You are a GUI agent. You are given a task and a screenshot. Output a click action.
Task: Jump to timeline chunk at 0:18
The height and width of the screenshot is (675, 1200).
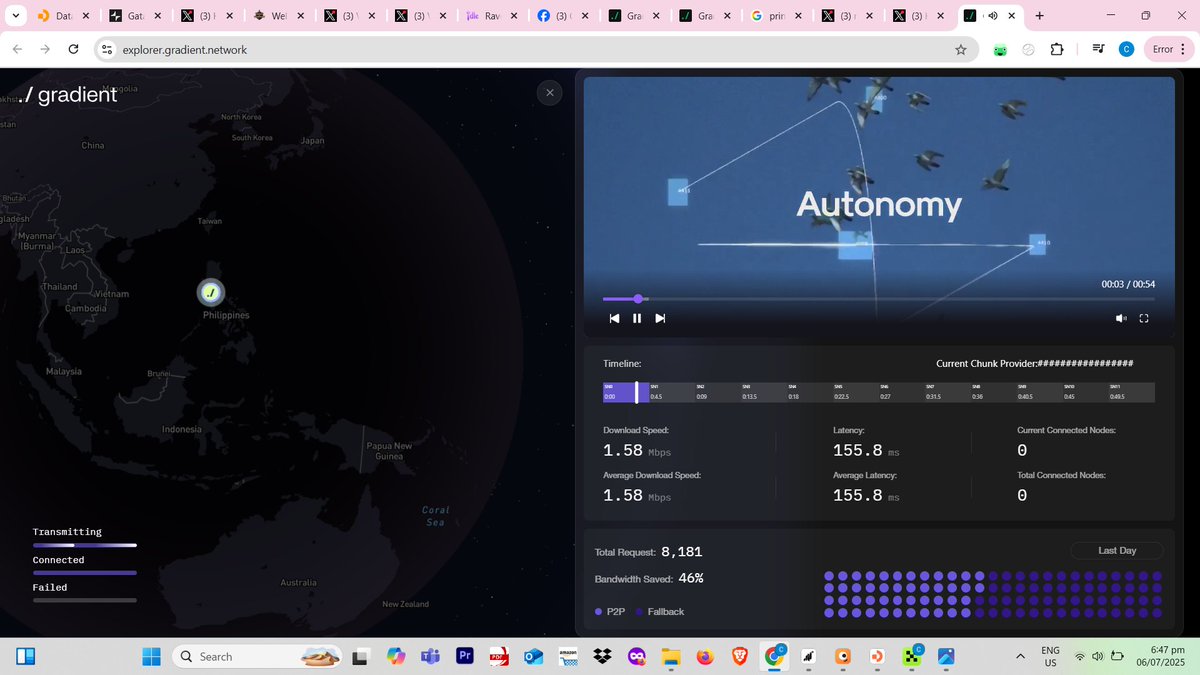pyautogui.click(x=809, y=392)
